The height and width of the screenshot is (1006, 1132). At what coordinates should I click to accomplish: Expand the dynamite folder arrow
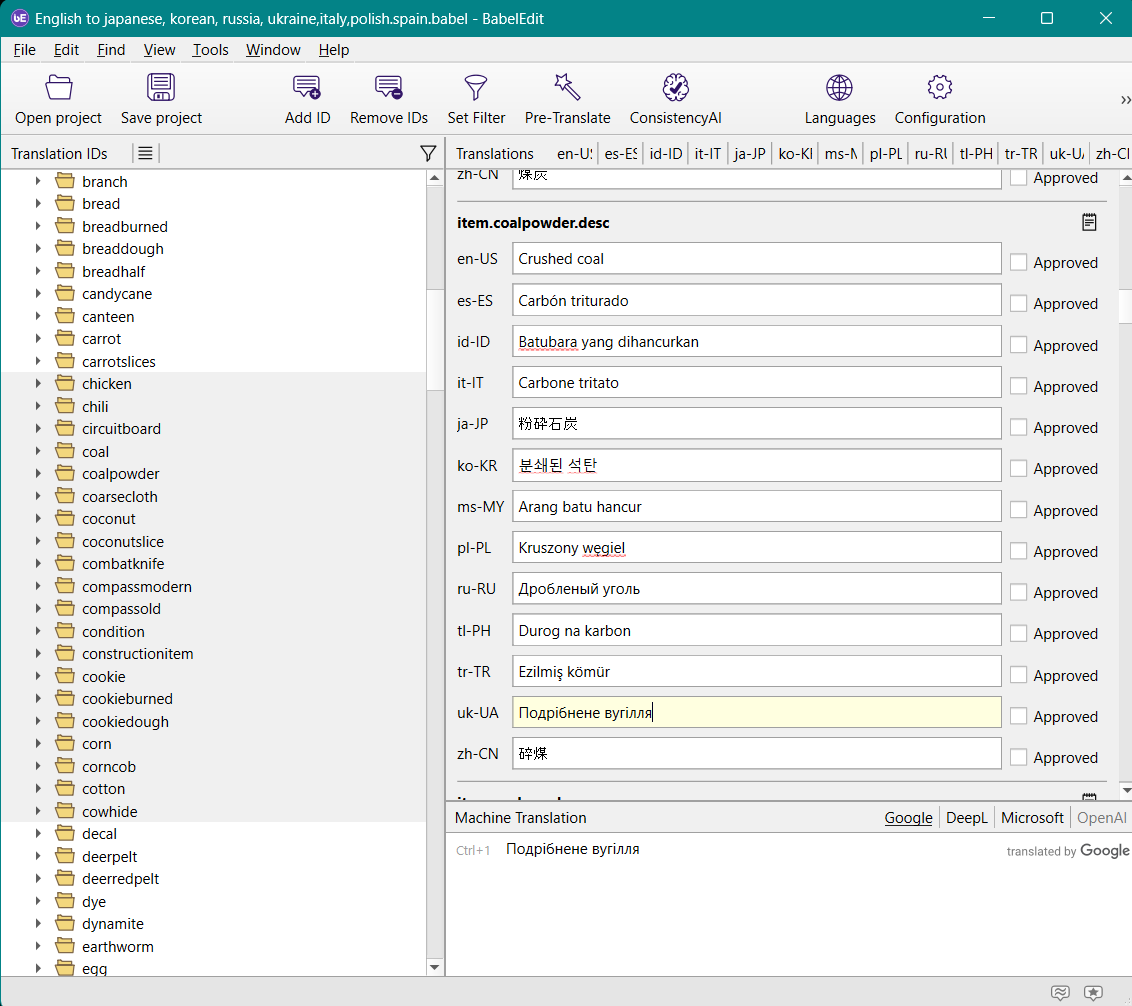pos(38,924)
